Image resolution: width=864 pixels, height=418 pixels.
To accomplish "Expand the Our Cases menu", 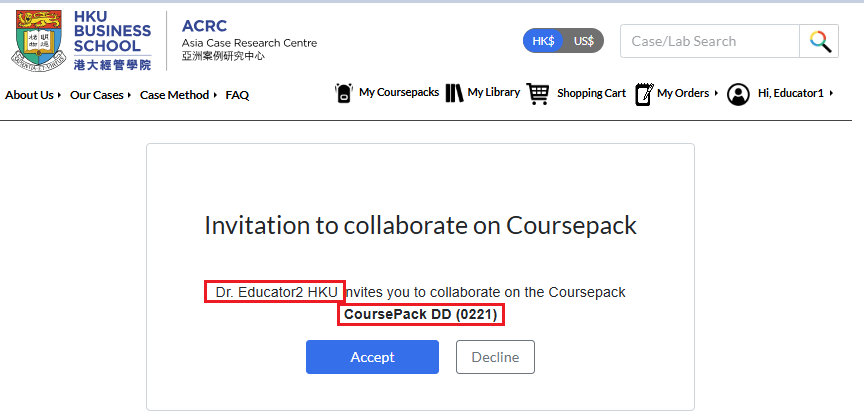I will click(100, 95).
